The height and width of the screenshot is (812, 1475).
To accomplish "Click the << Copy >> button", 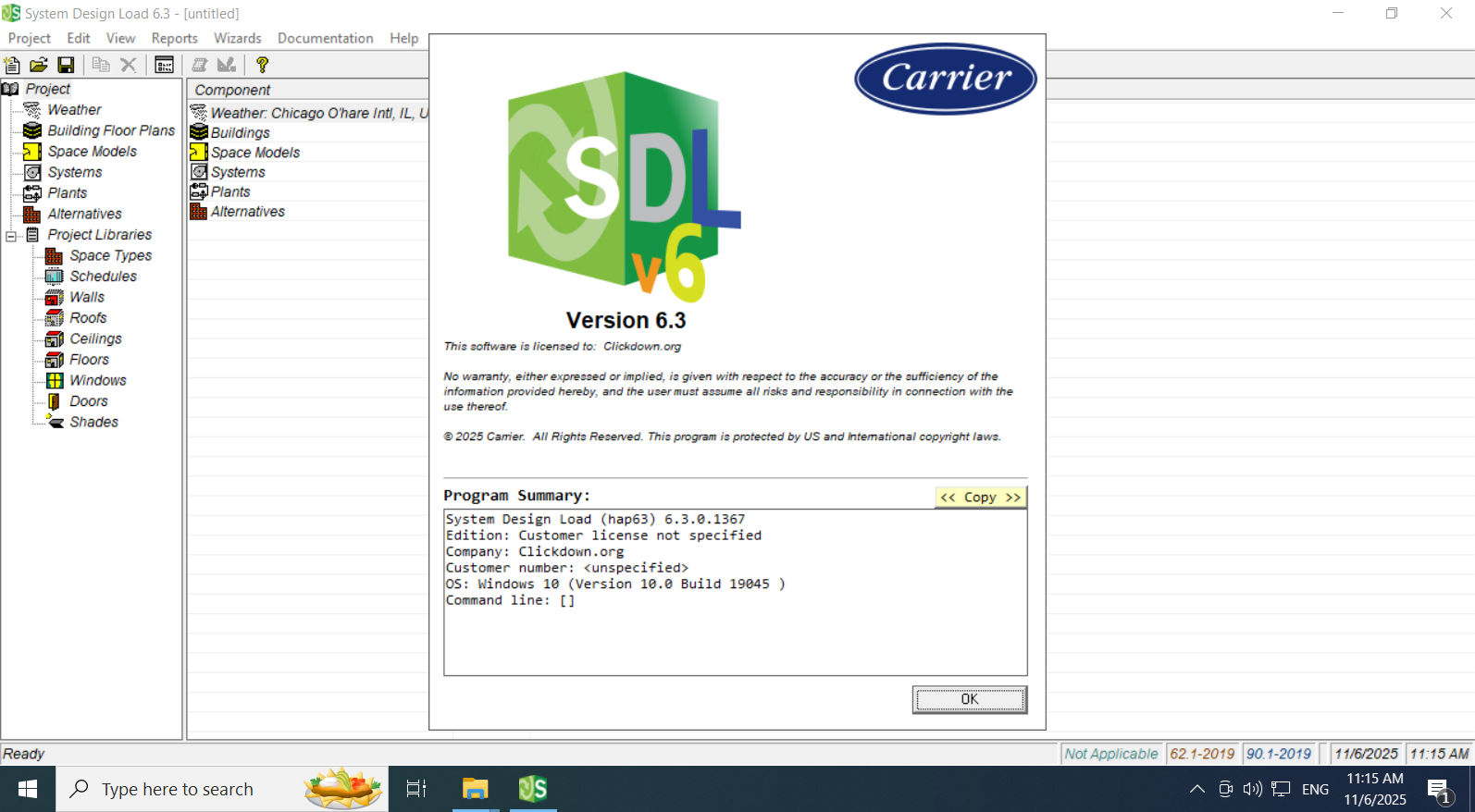I will tap(980, 497).
